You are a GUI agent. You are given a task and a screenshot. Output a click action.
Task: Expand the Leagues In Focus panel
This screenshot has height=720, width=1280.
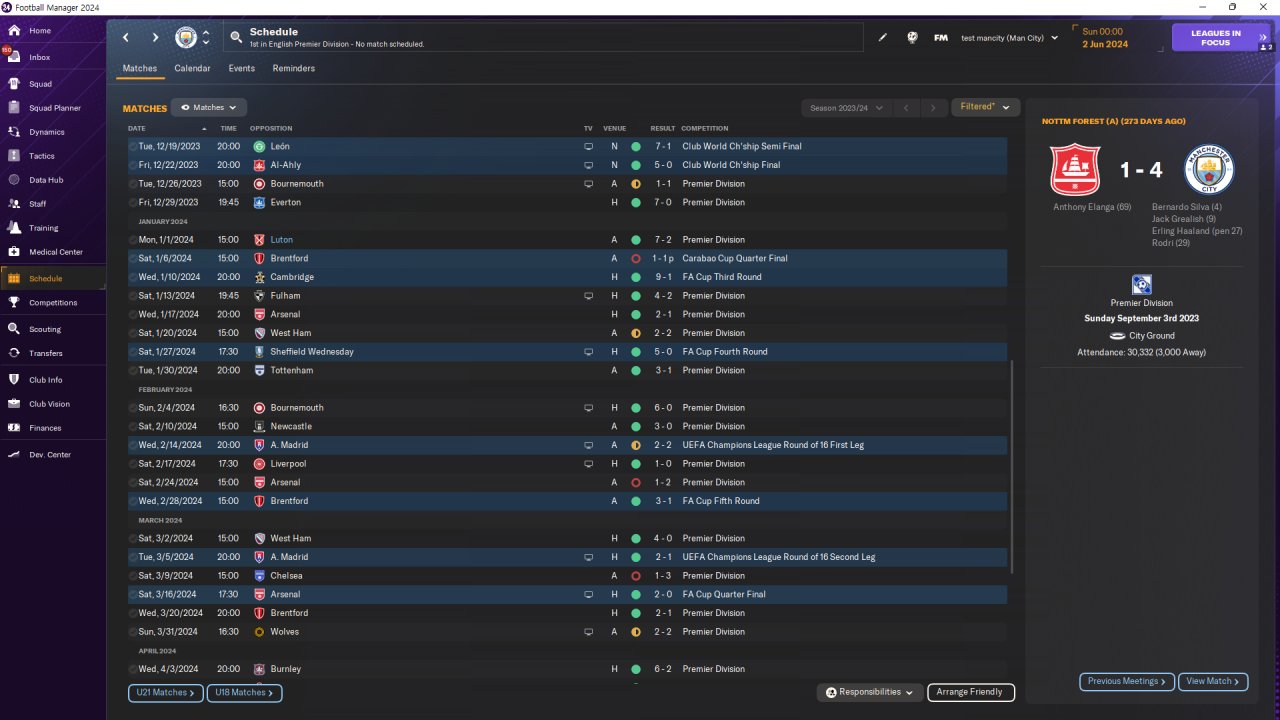pos(1223,38)
